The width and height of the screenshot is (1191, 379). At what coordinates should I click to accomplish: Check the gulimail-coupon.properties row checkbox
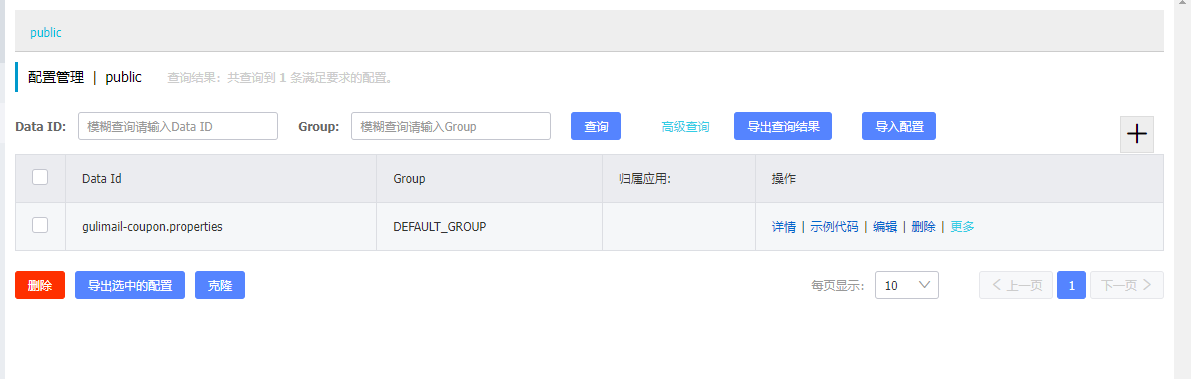(40, 225)
